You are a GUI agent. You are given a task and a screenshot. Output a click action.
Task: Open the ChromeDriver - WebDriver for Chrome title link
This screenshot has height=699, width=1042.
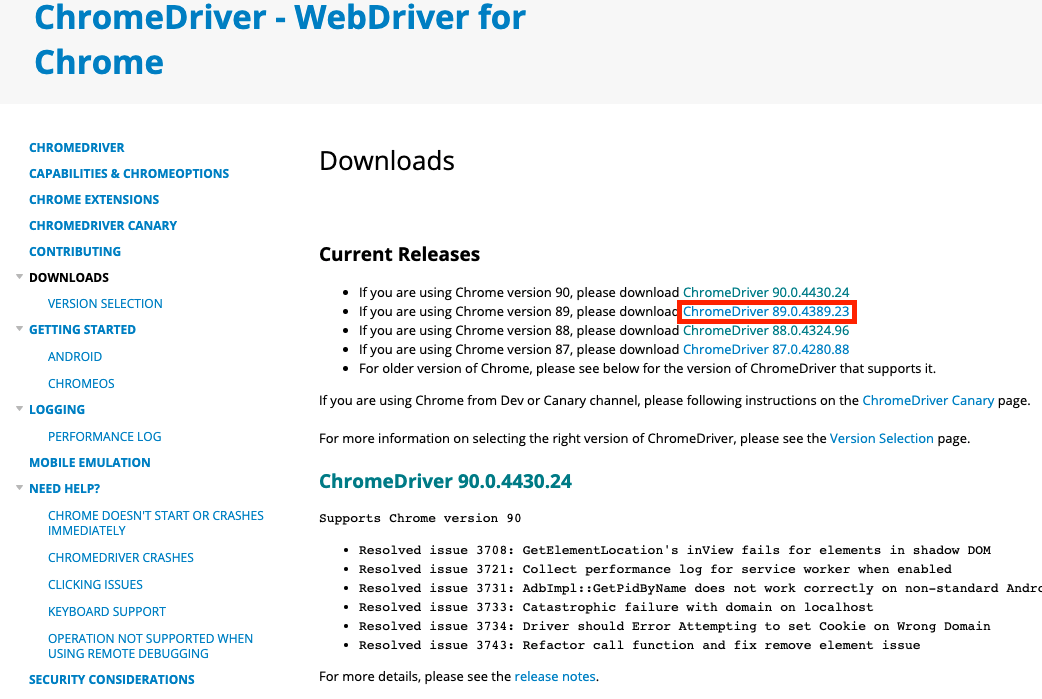pos(280,39)
